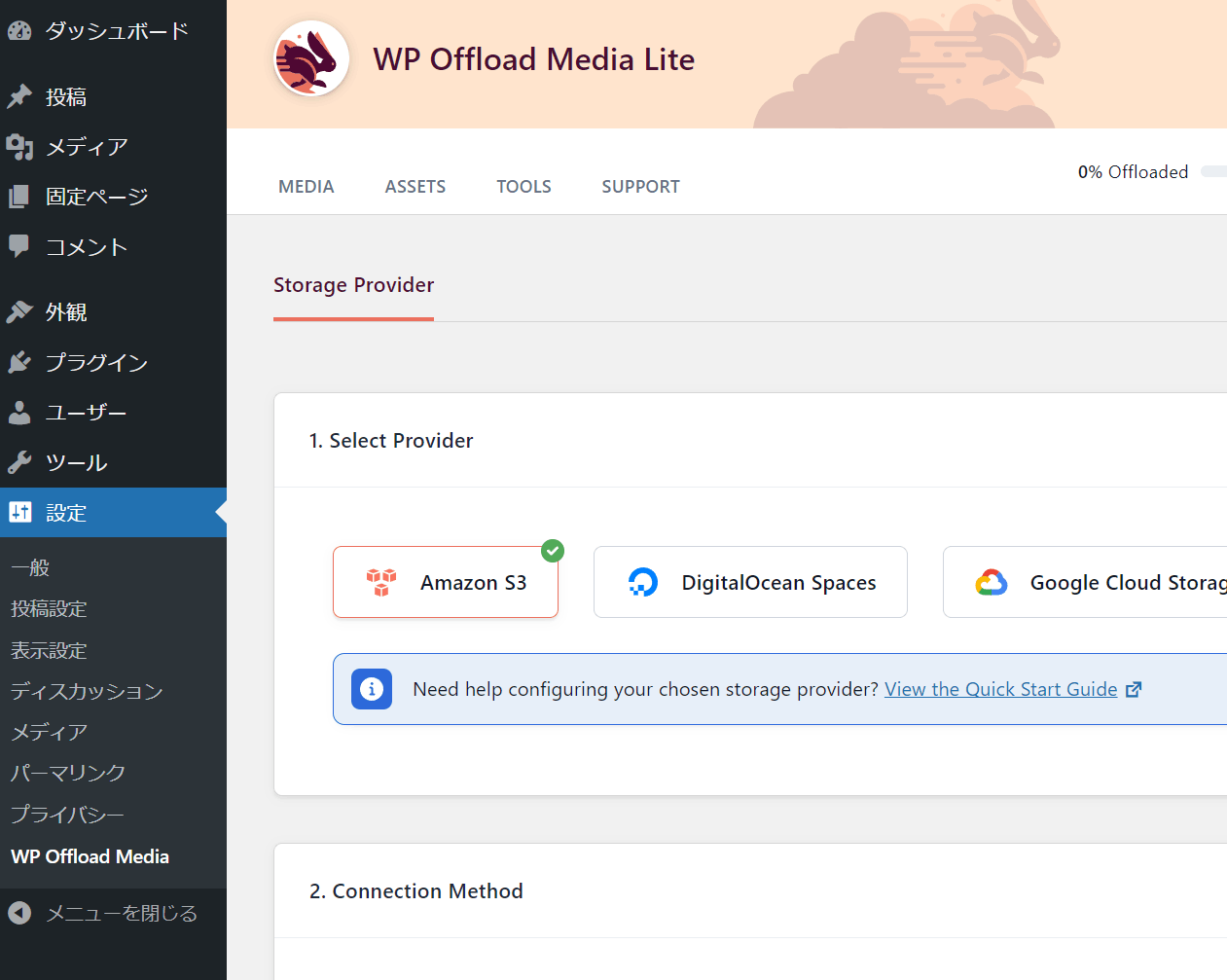Image resolution: width=1227 pixels, height=980 pixels.
Task: Switch to the SUPPORT tab
Action: click(640, 187)
